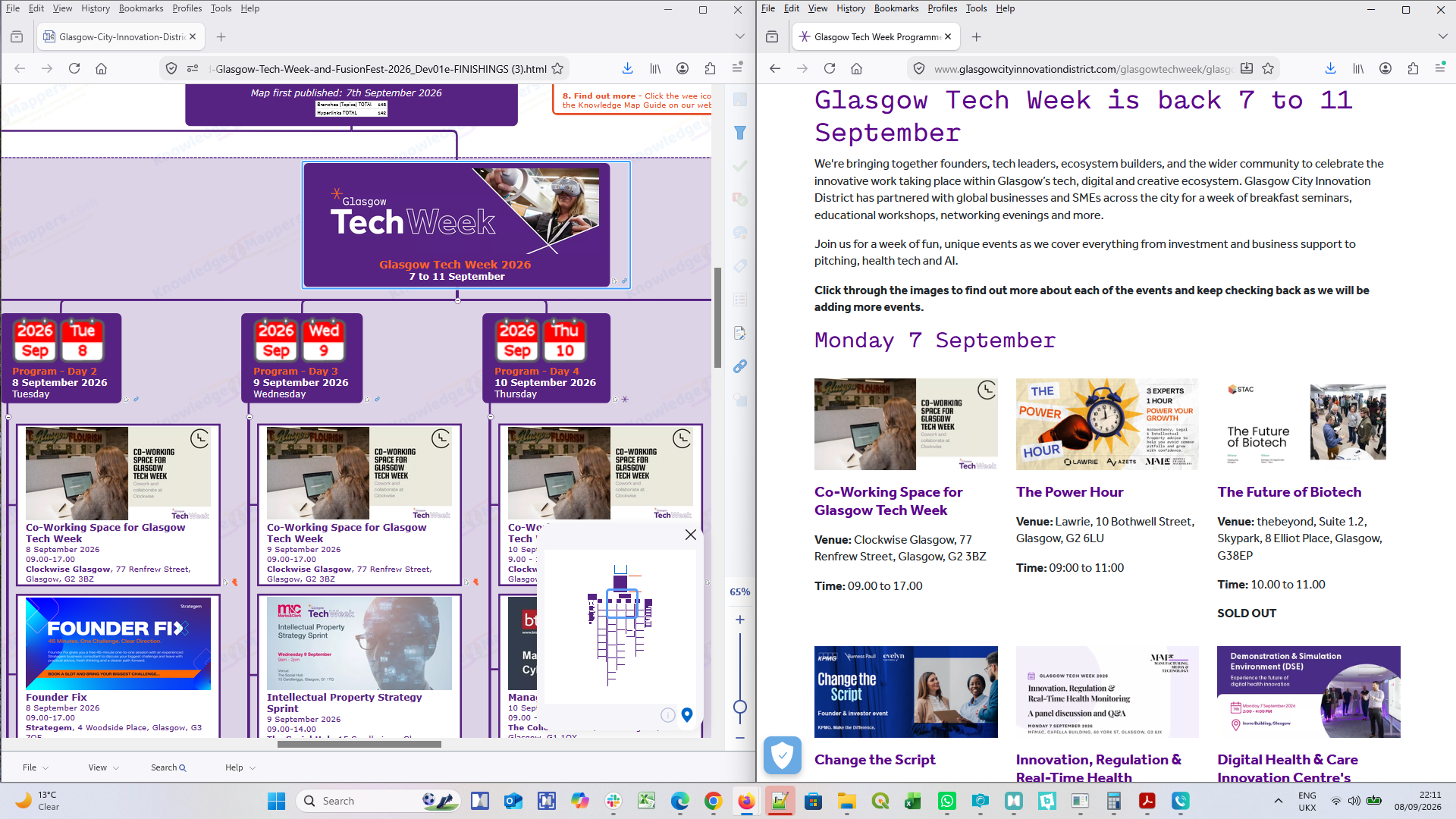Bookmark the glasgowcityinnovationdistrict.com page with star
The height and width of the screenshot is (819, 1456).
[x=1268, y=68]
